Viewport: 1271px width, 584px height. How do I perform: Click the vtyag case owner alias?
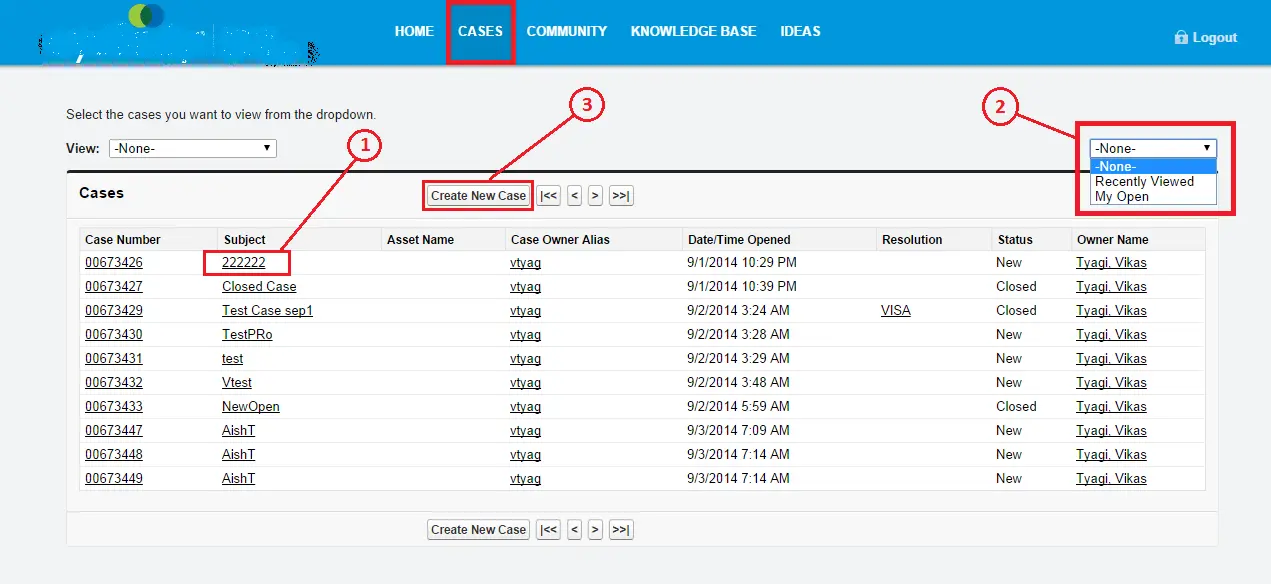(x=525, y=262)
